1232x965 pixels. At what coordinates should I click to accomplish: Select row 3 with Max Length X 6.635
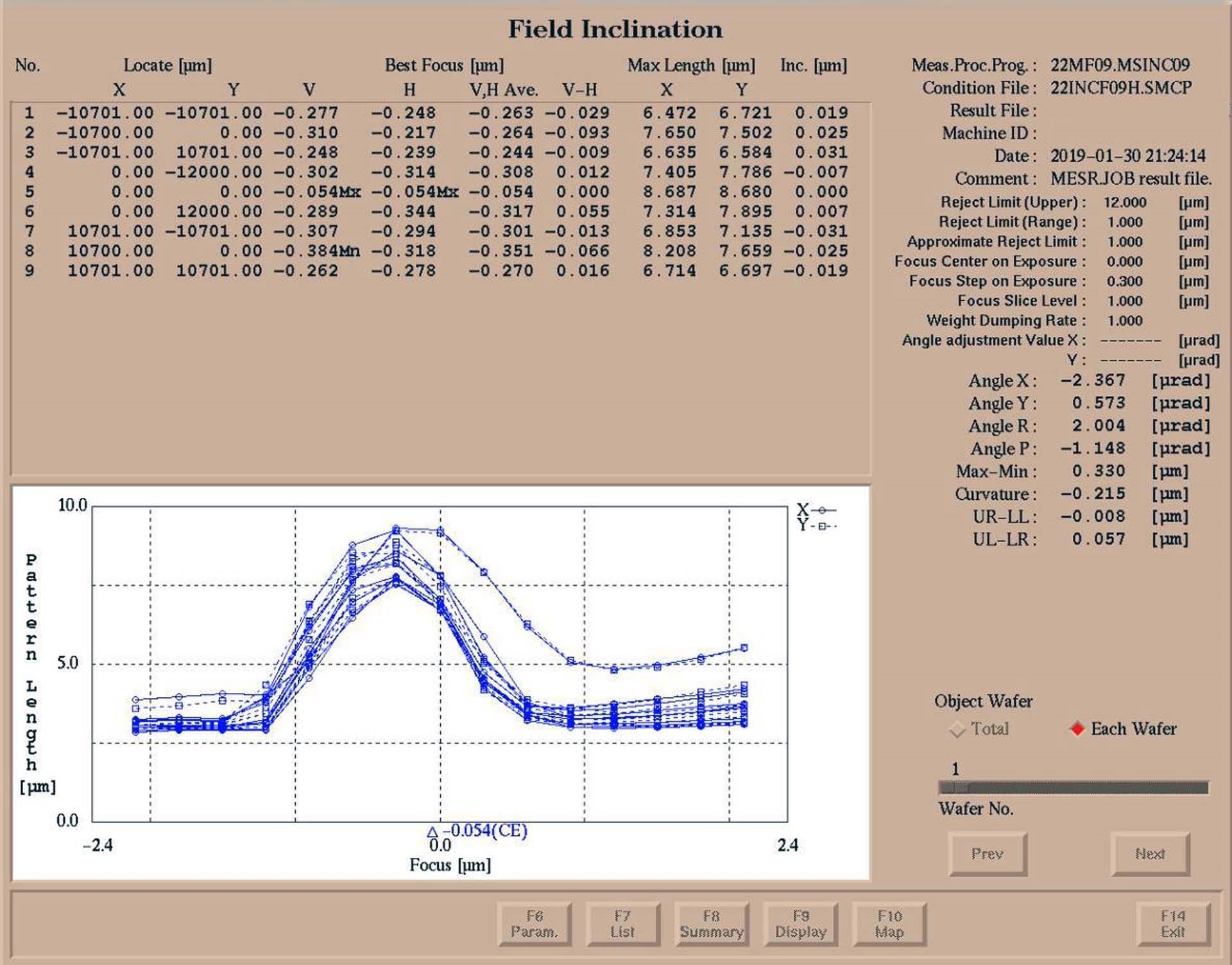click(x=436, y=153)
